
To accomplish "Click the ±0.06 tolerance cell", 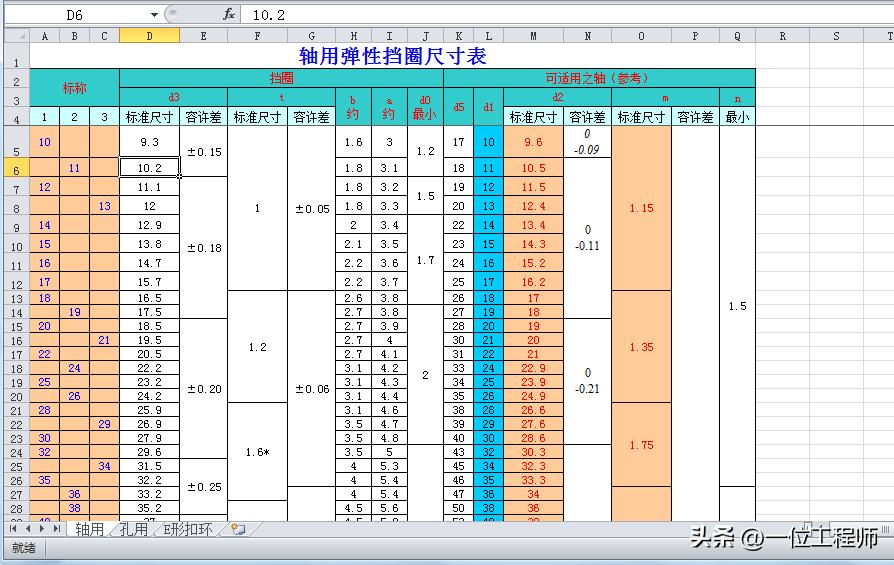I will [x=311, y=389].
